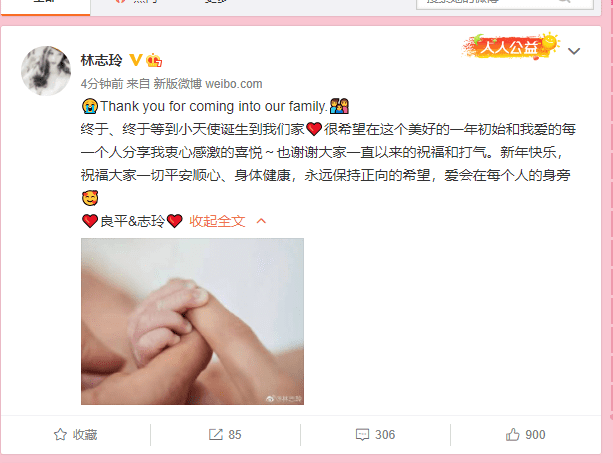The height and width of the screenshot is (463, 613).
Task: Open the 林志玲 username link
Action: (102, 60)
